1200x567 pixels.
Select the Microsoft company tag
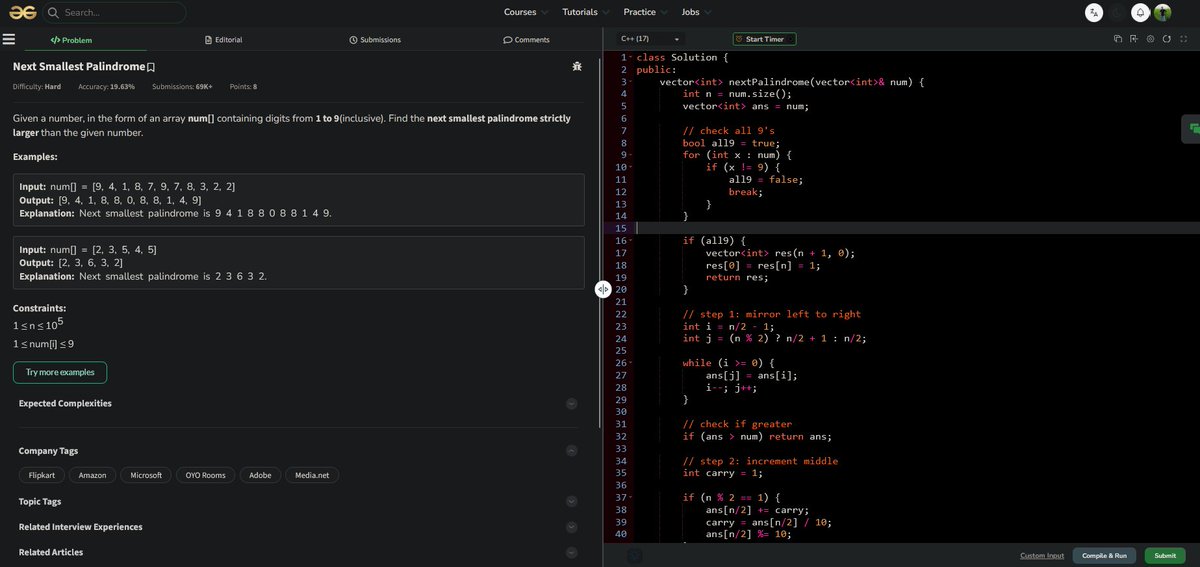(146, 475)
